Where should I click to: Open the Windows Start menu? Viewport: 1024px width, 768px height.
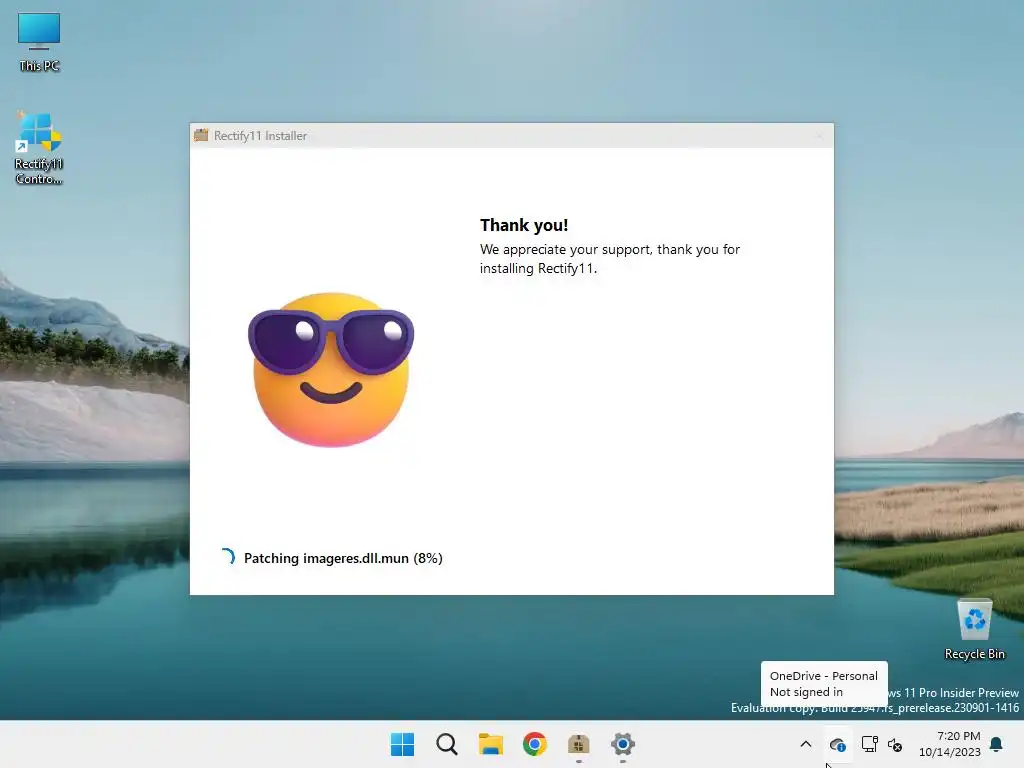tap(402, 744)
